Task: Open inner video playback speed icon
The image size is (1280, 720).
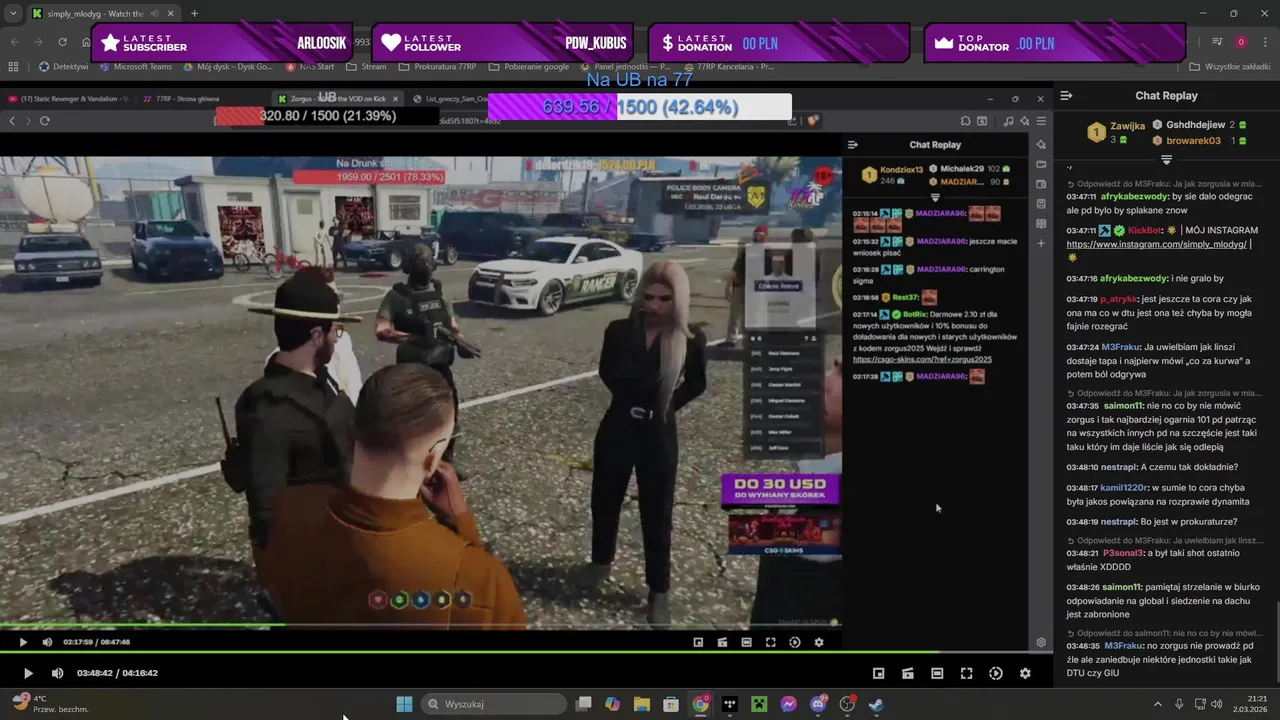Action: [x=795, y=642]
